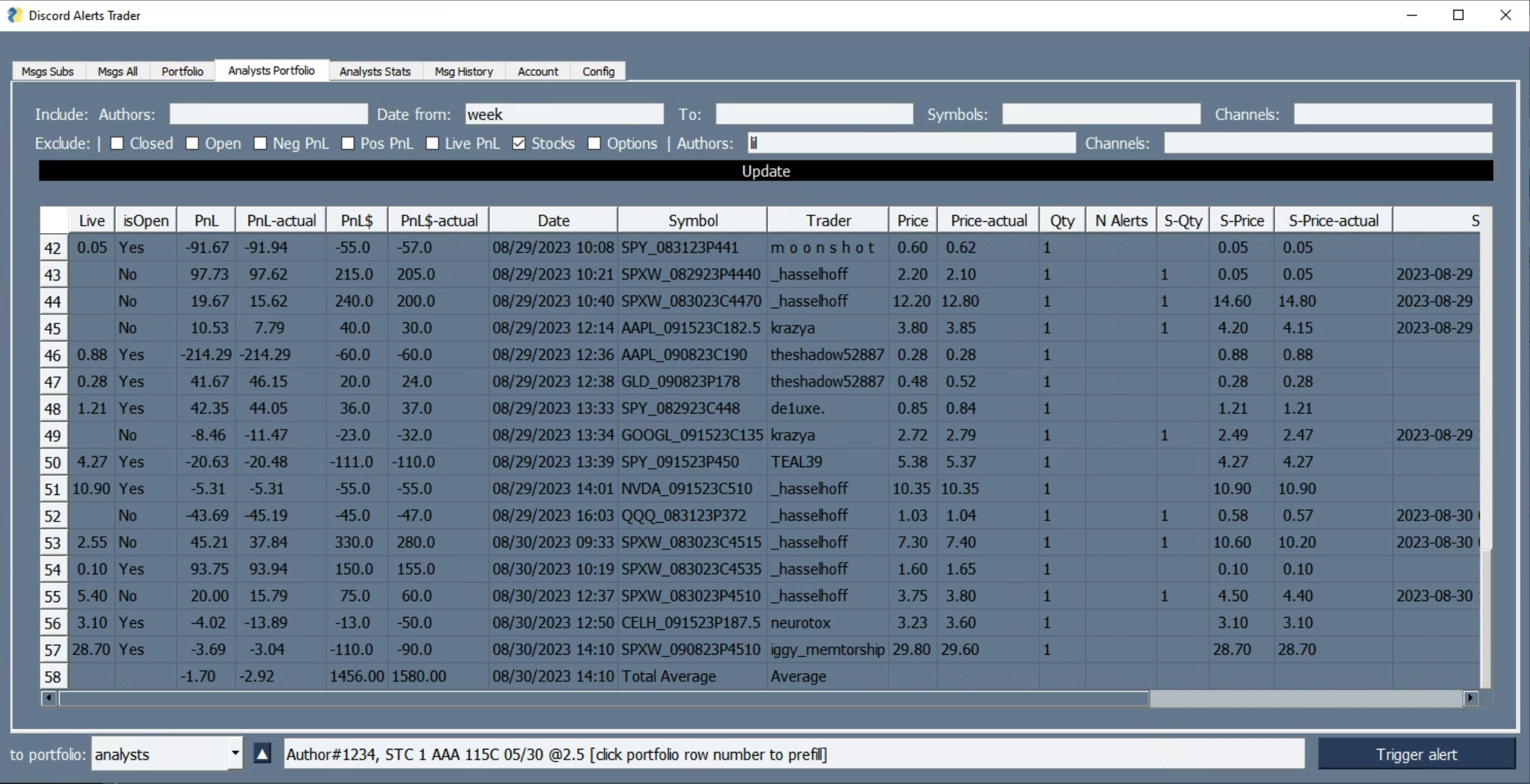
Task: Click the Date from input field
Action: coord(563,114)
